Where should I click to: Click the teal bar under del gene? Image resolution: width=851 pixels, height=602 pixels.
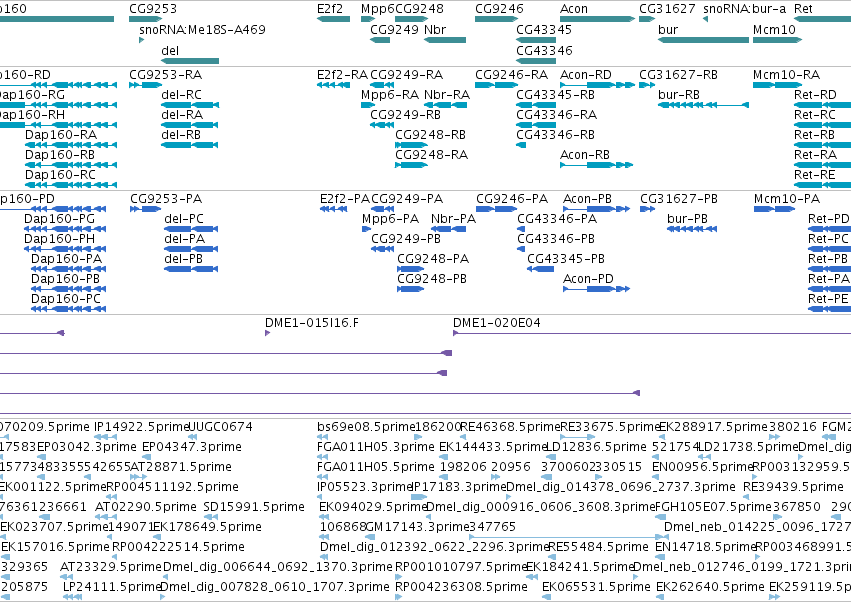pyautogui.click(x=190, y=61)
